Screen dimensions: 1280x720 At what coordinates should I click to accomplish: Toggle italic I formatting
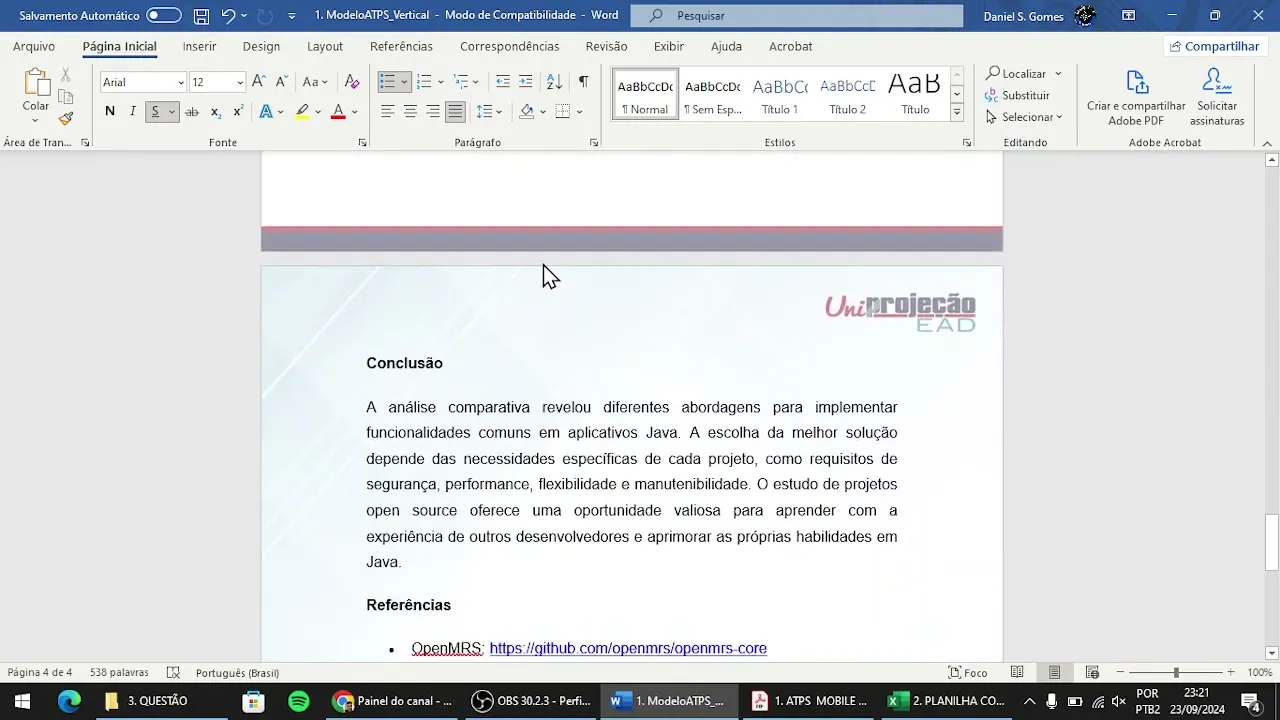click(x=132, y=112)
